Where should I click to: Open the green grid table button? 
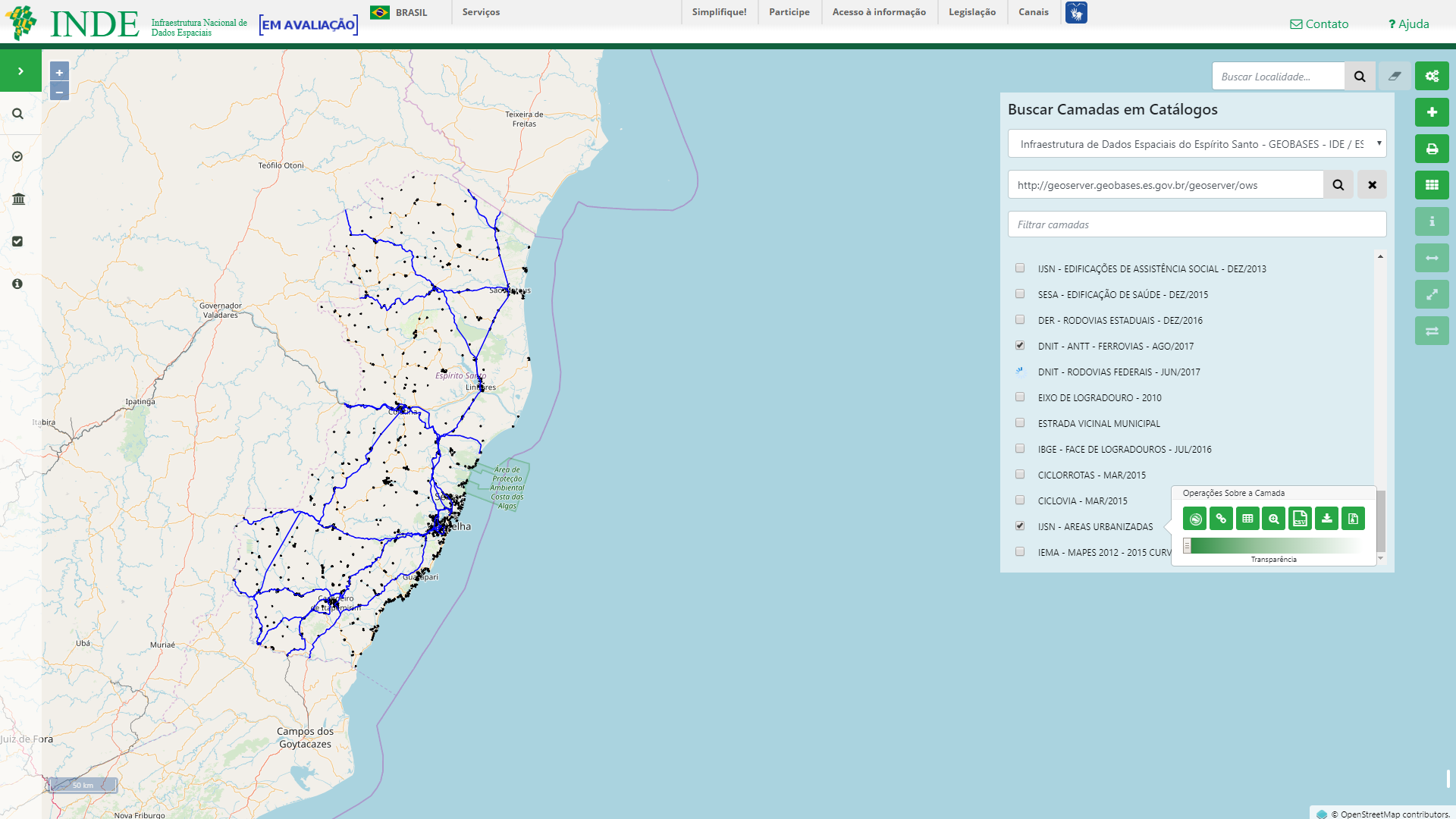(x=1432, y=185)
